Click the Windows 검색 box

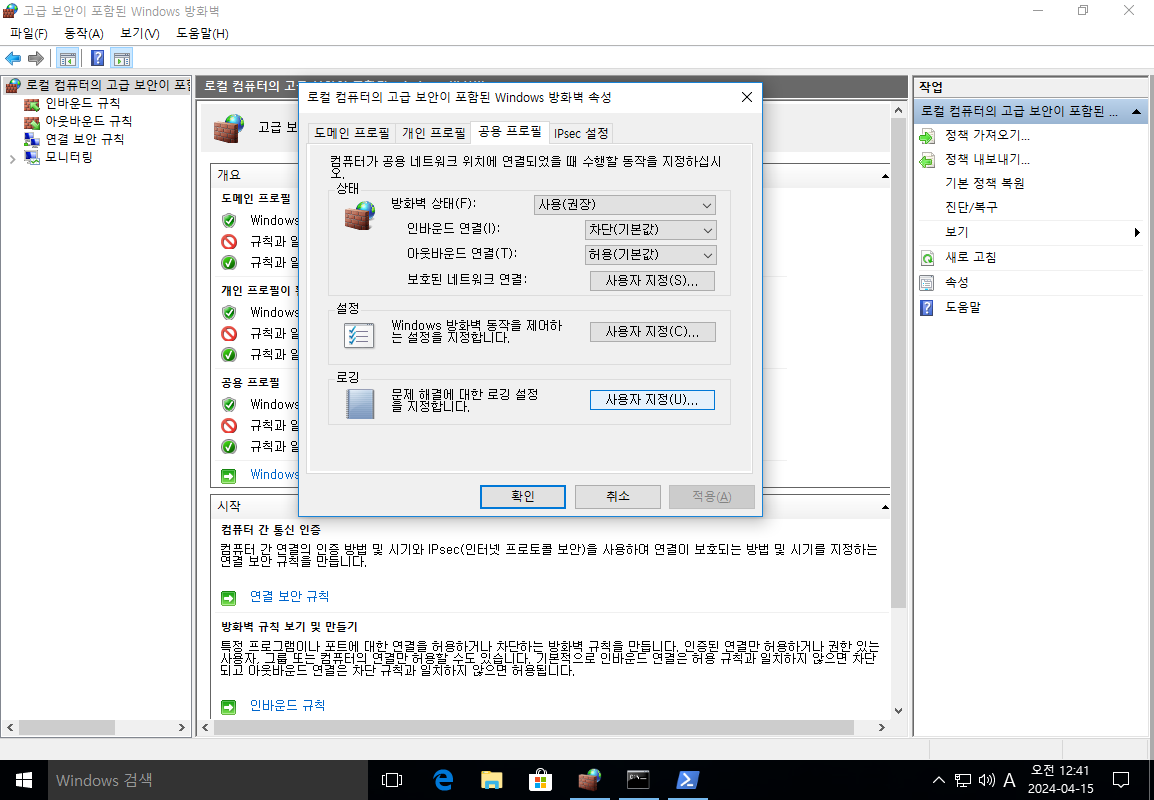coord(208,780)
